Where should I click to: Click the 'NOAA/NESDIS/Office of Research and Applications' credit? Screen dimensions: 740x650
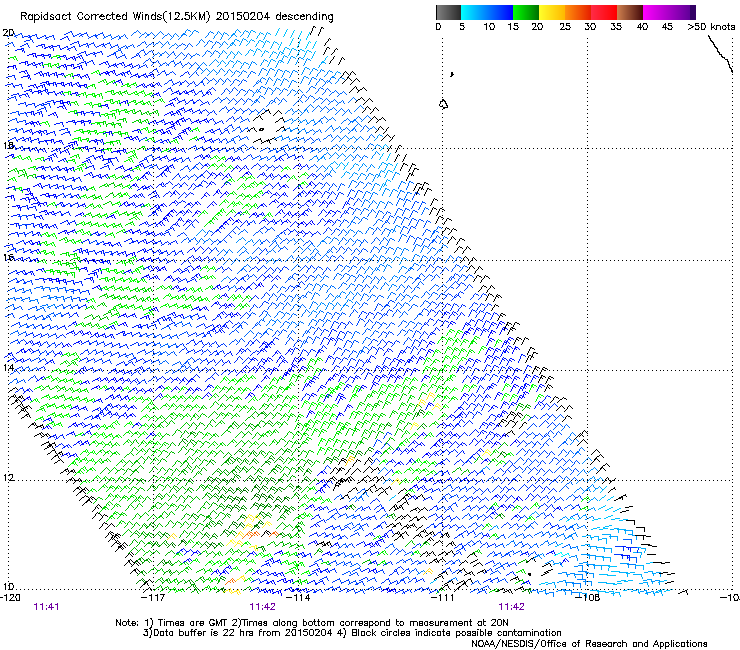(589, 644)
